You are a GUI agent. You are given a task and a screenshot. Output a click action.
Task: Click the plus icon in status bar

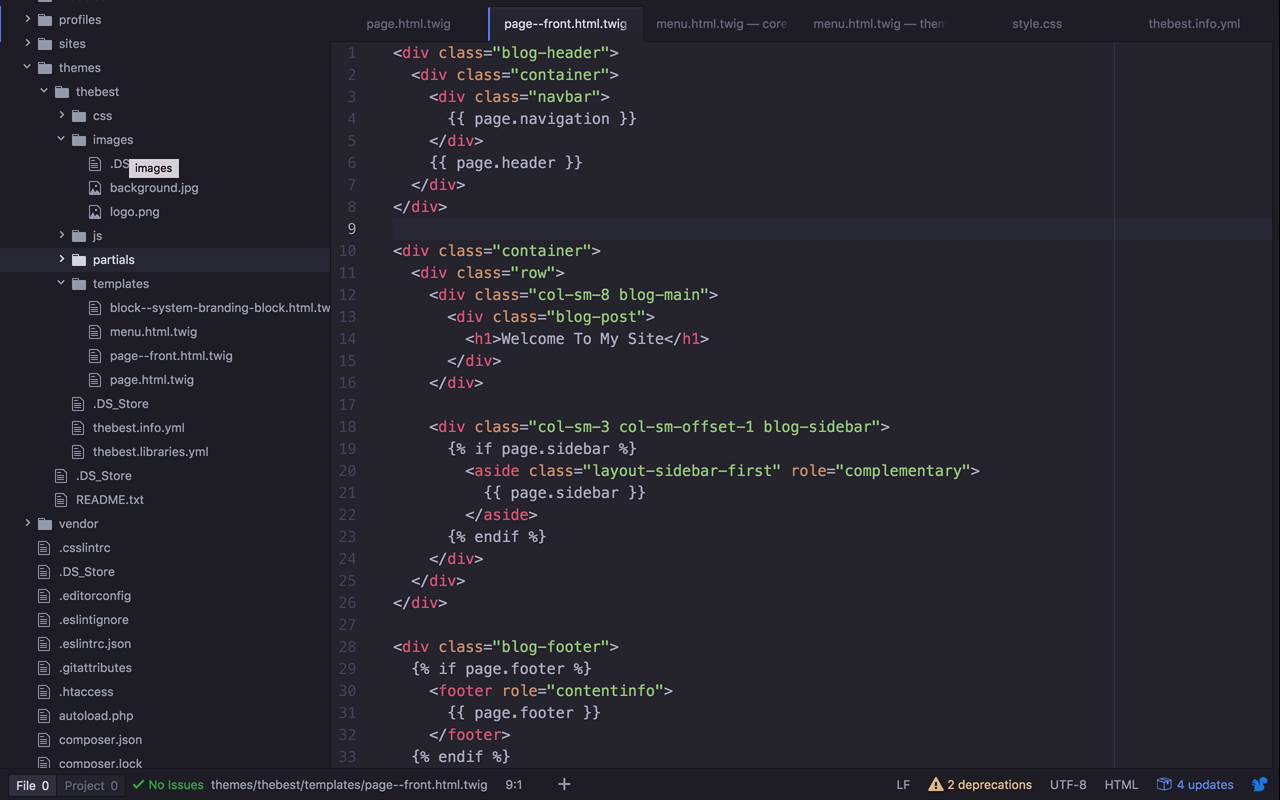(x=564, y=784)
